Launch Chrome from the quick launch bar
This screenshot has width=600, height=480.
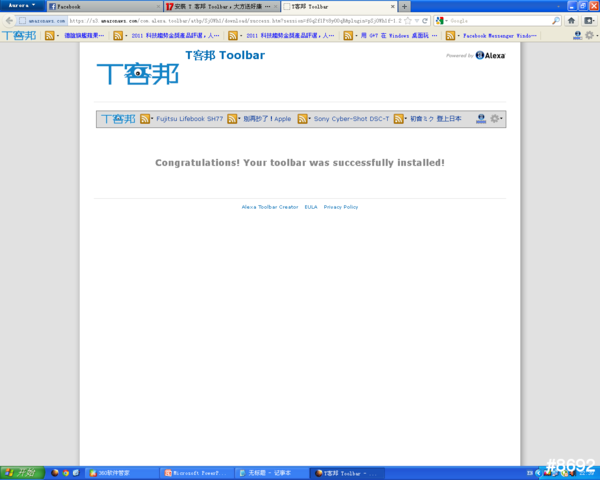(65, 473)
